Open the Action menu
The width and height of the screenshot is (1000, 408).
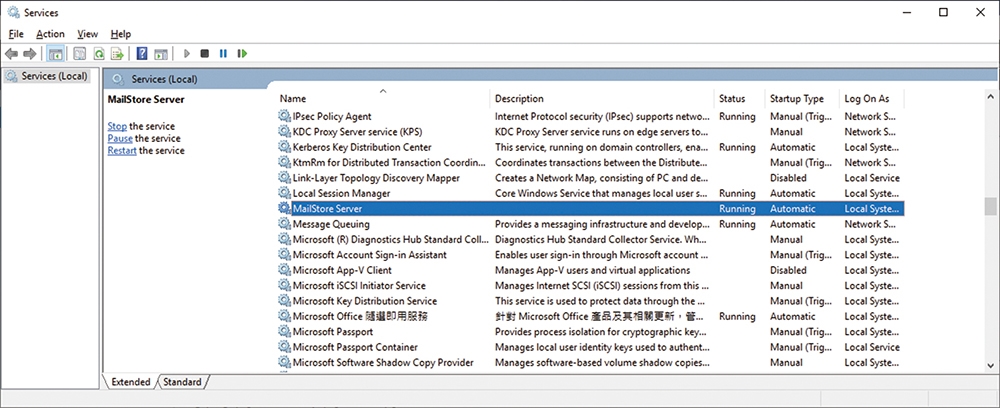[50, 34]
